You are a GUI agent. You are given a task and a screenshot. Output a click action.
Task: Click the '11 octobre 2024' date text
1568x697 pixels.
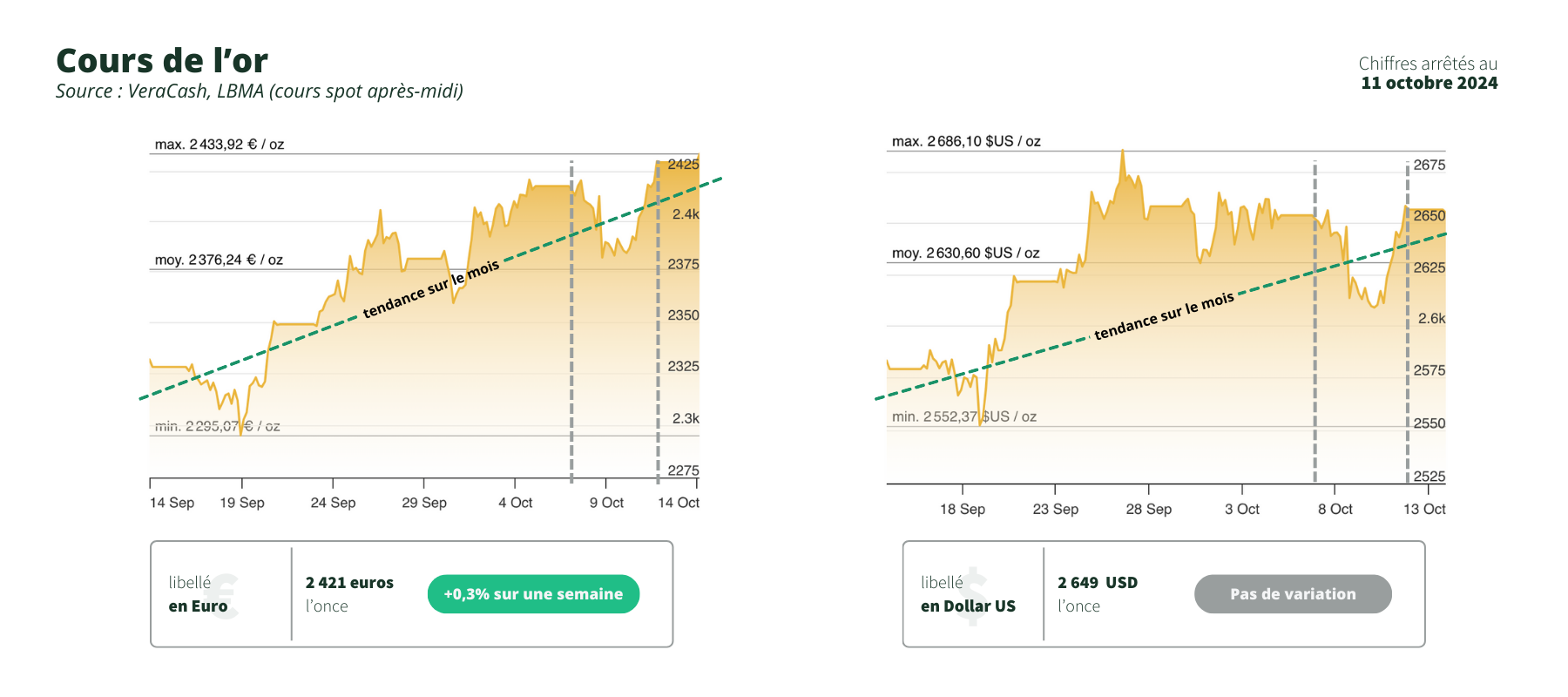click(1429, 84)
